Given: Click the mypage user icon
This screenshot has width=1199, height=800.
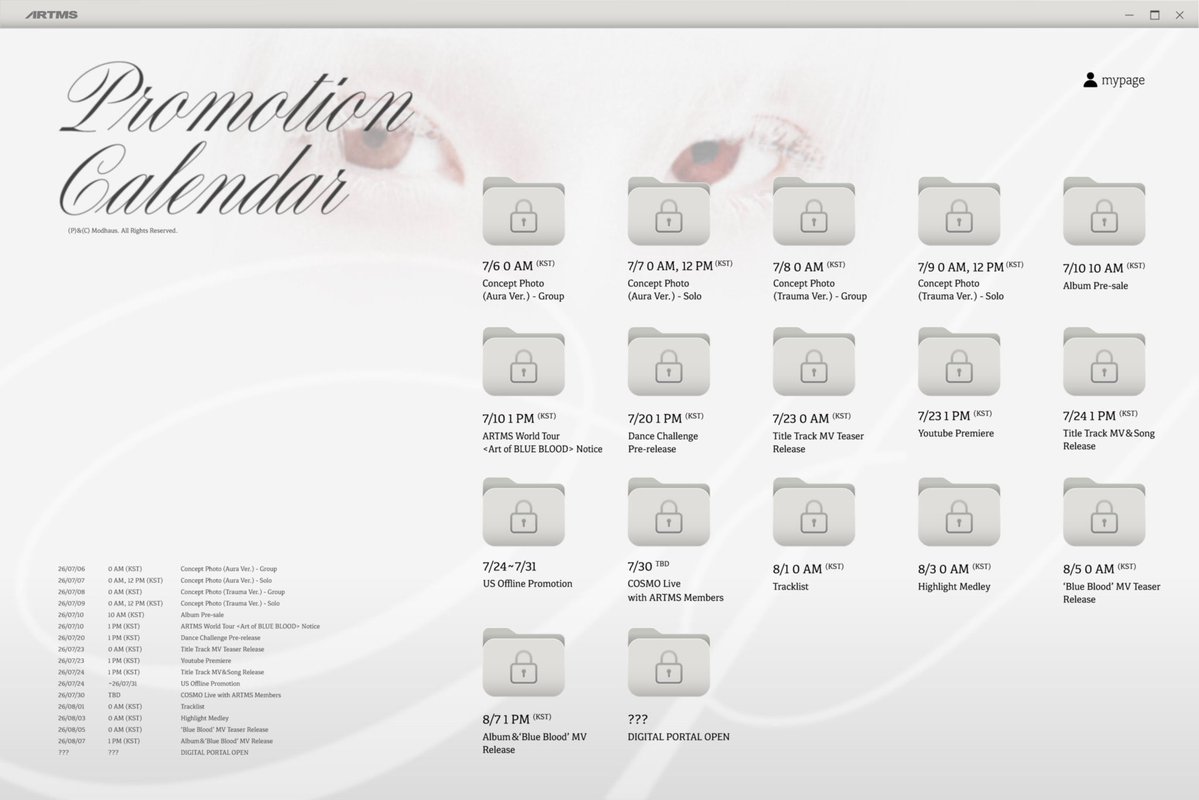Looking at the screenshot, I should pyautogui.click(x=1090, y=80).
